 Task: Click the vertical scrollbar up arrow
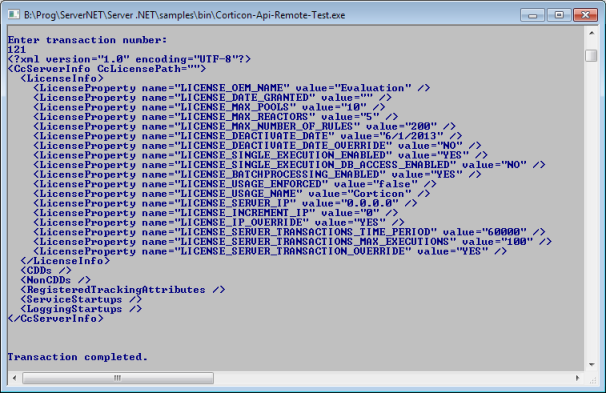(591, 34)
